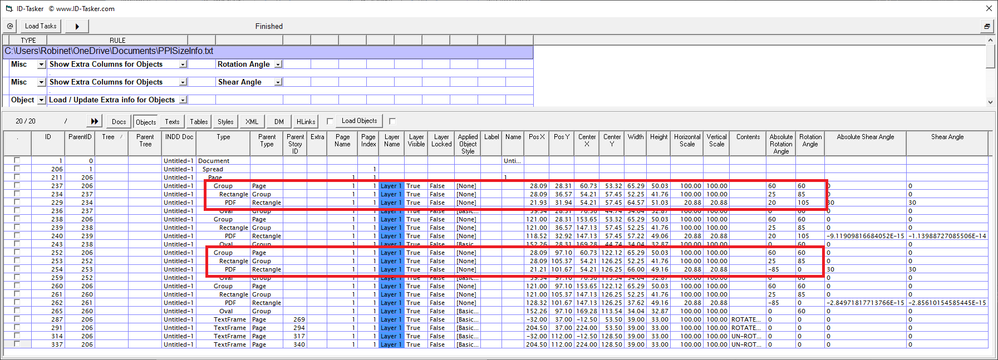Screen dimensions: 998x360
Task: Open Show Extra Columns dropdown in Shear Angle row
Action: (183, 82)
